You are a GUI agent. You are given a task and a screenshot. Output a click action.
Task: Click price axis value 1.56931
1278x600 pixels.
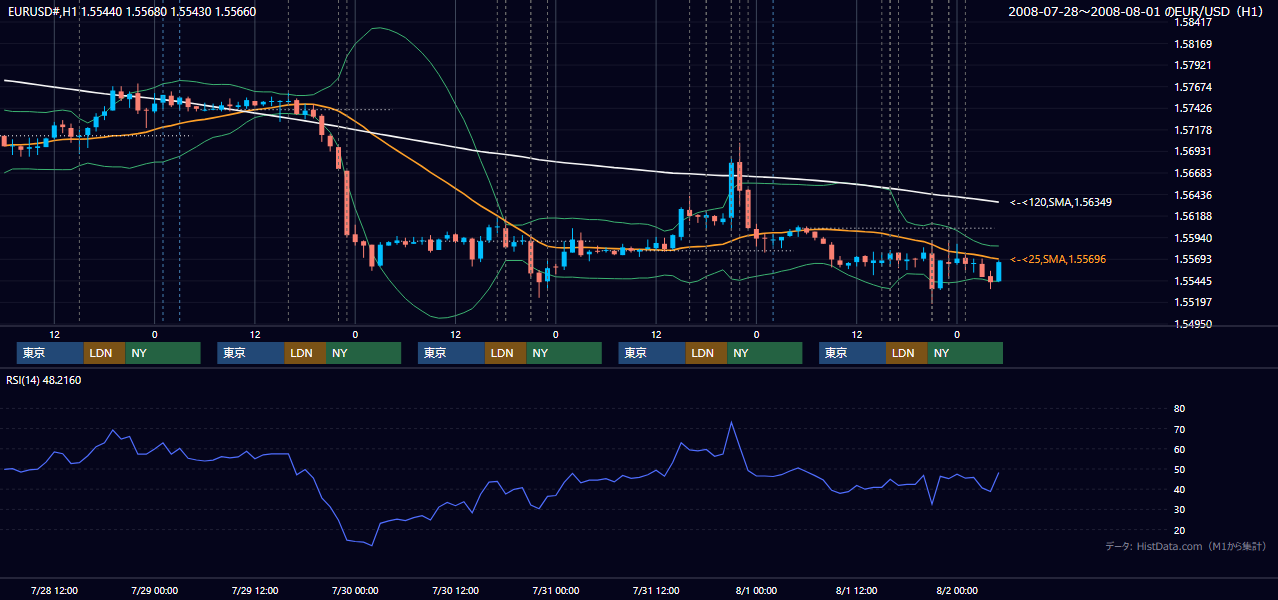pyautogui.click(x=1193, y=151)
